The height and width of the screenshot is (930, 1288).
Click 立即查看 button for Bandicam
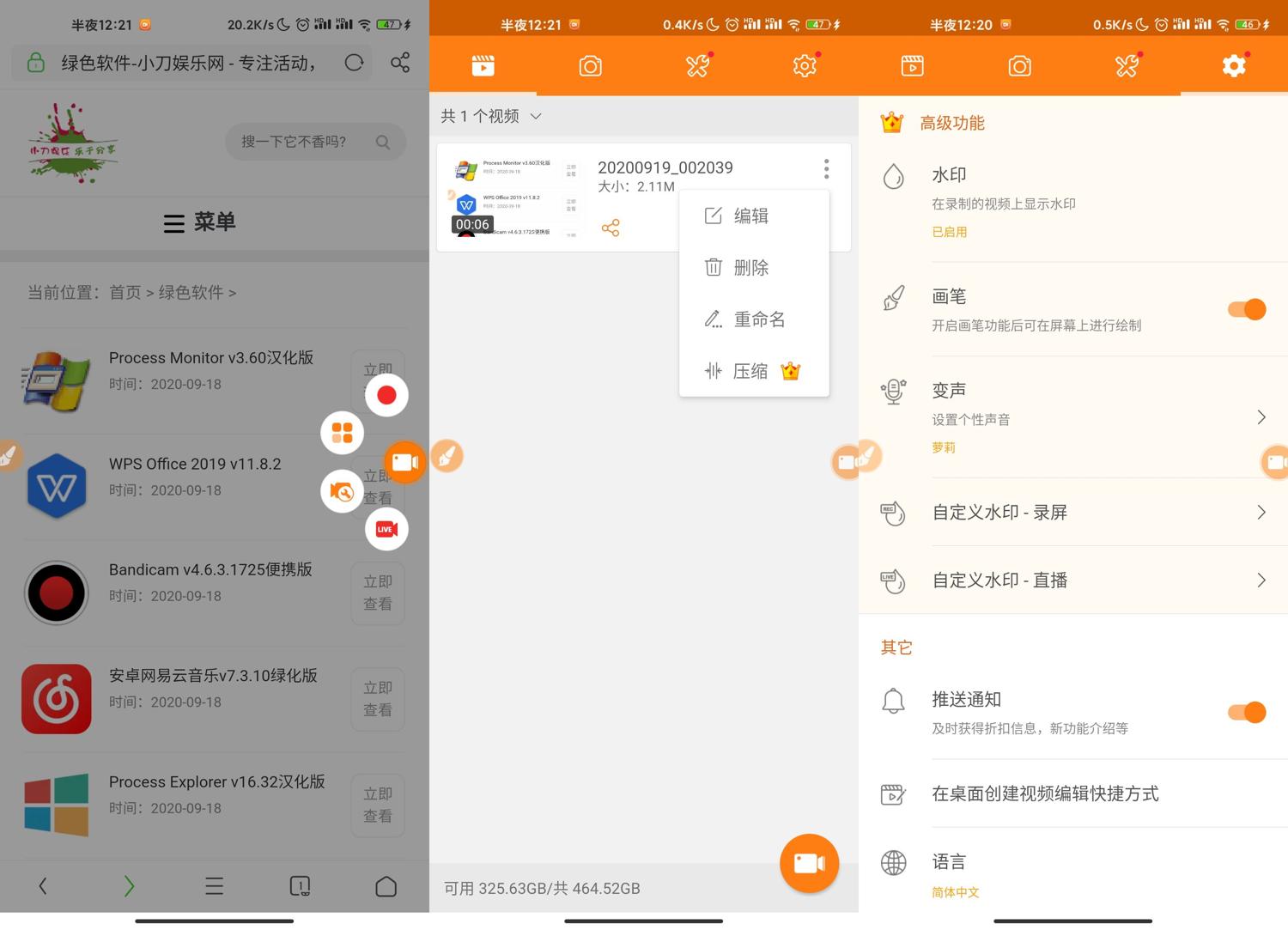(377, 593)
